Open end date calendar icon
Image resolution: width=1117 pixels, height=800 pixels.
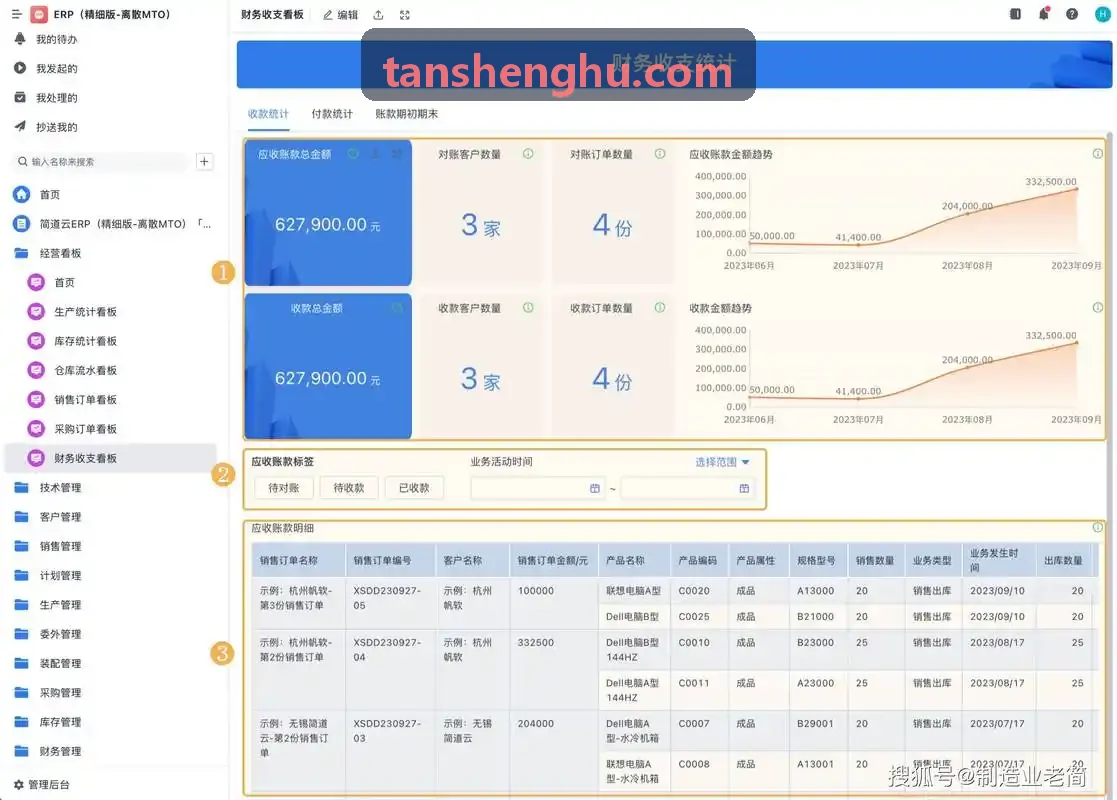coord(744,488)
